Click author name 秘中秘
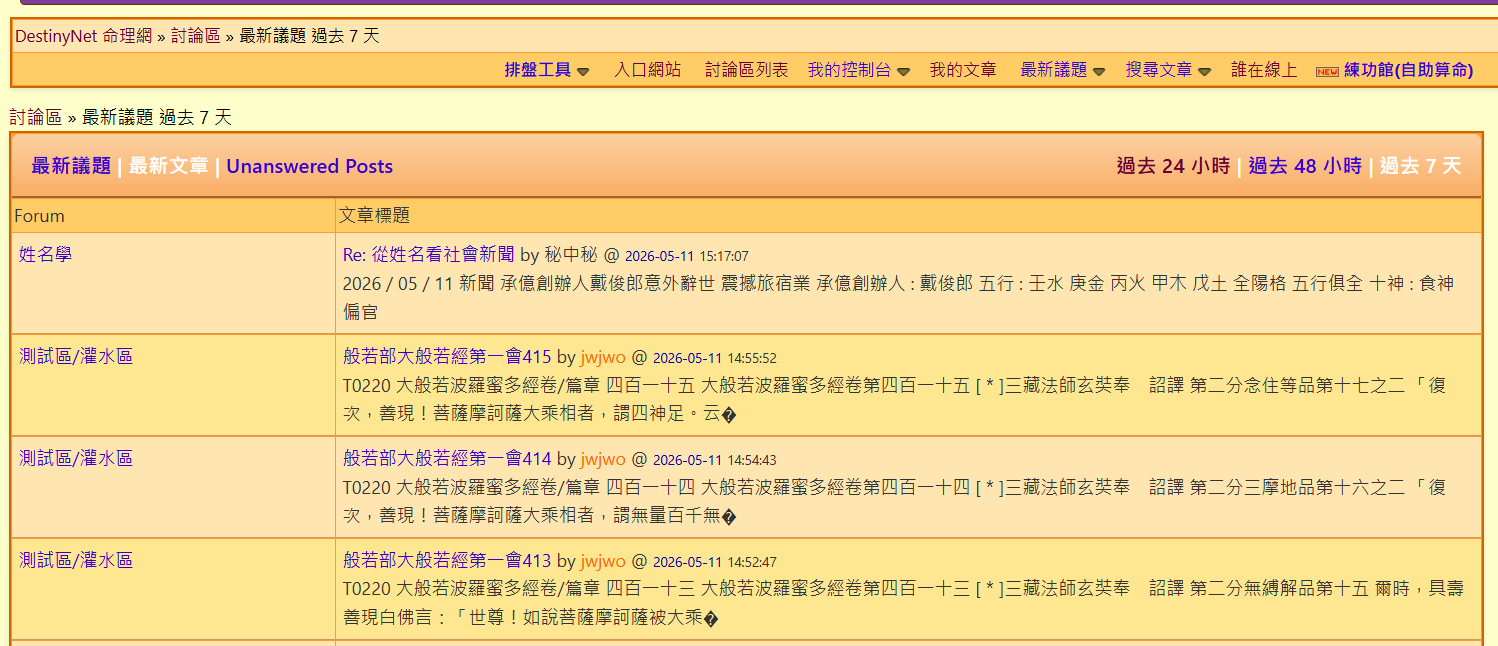 570,255
